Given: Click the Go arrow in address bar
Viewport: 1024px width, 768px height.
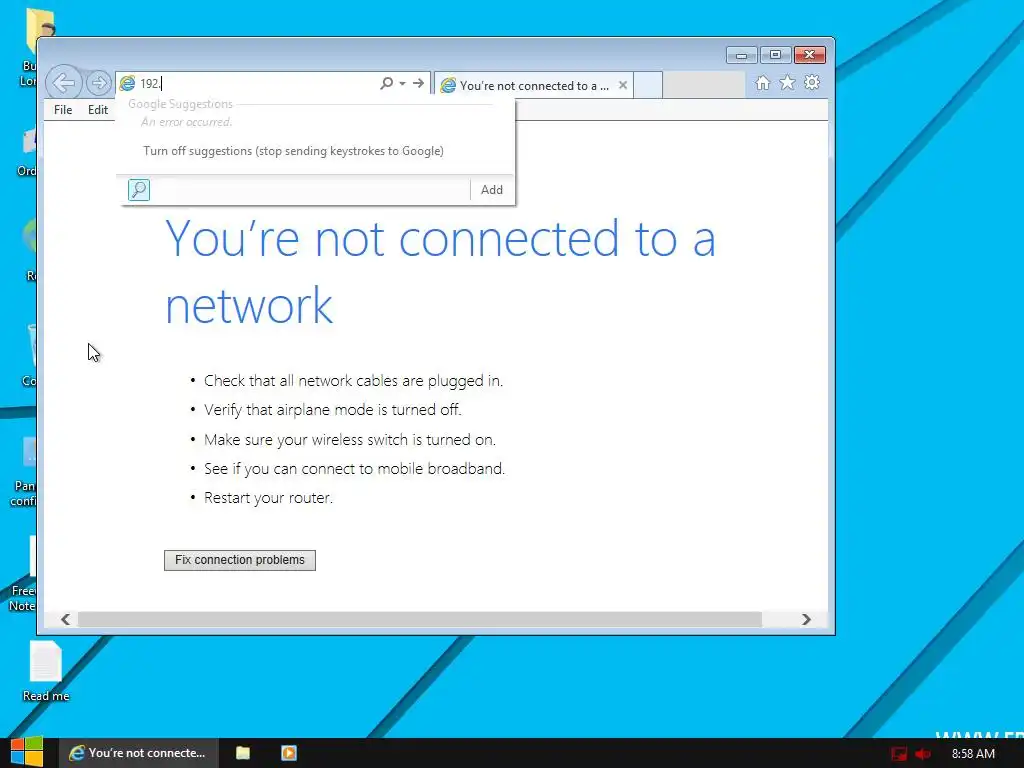Looking at the screenshot, I should coord(419,83).
